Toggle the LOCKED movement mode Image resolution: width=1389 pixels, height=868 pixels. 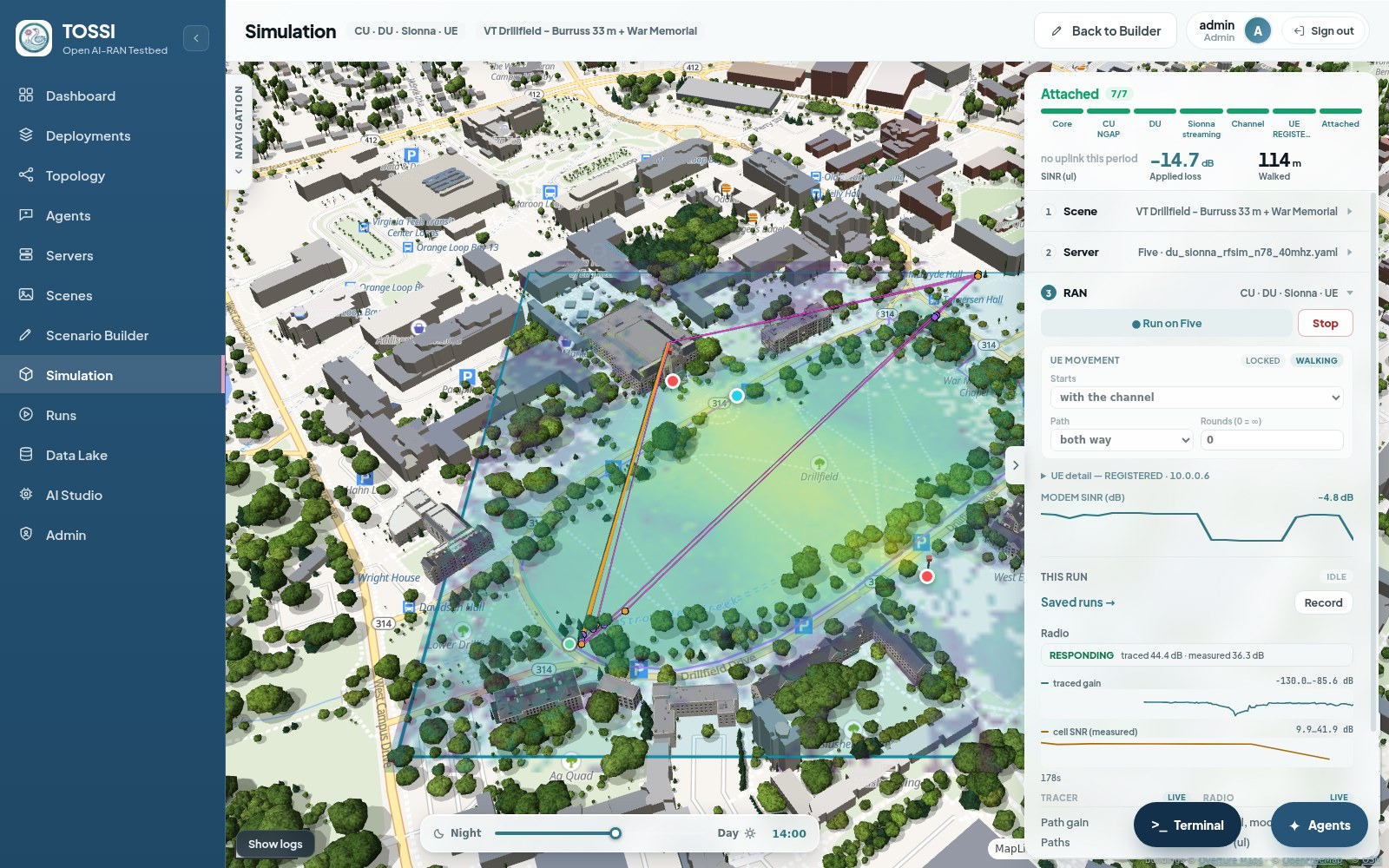tap(1262, 360)
